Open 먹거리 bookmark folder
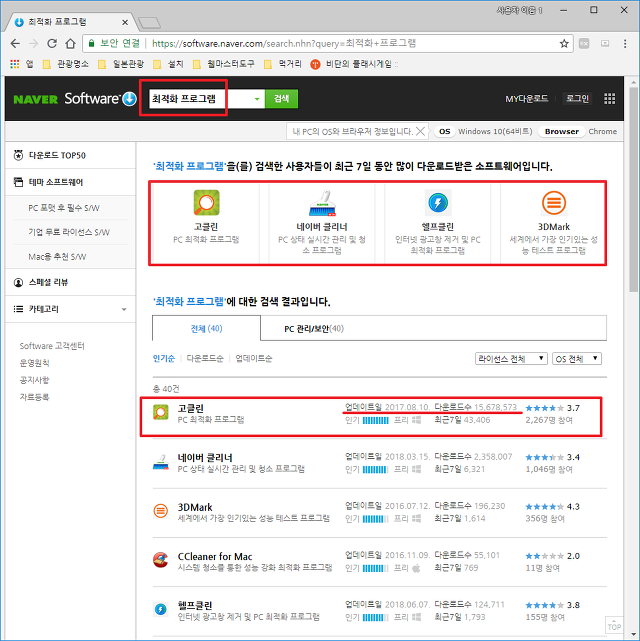640x641 pixels. click(283, 64)
